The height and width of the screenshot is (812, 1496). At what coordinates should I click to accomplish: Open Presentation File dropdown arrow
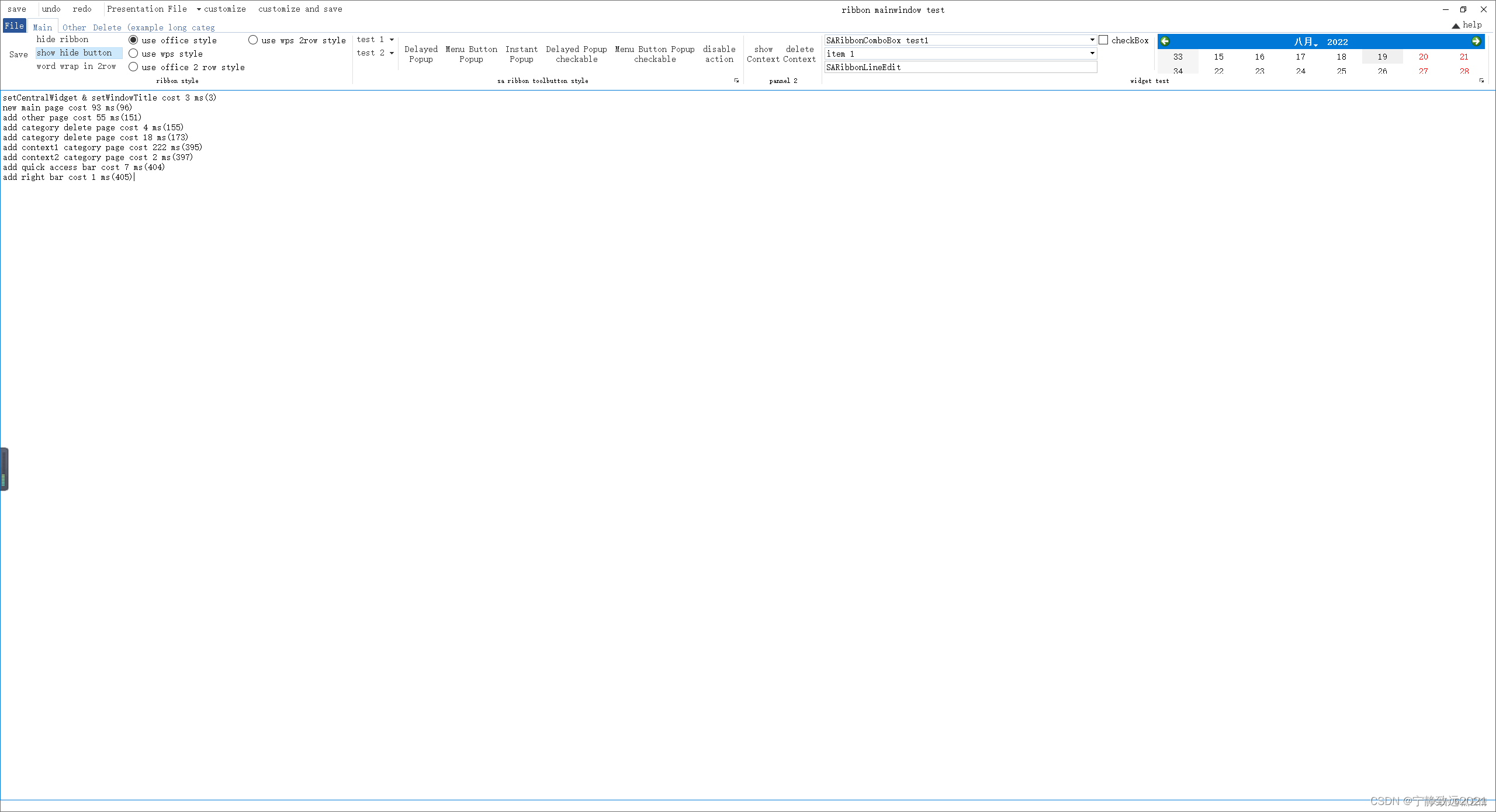(199, 9)
